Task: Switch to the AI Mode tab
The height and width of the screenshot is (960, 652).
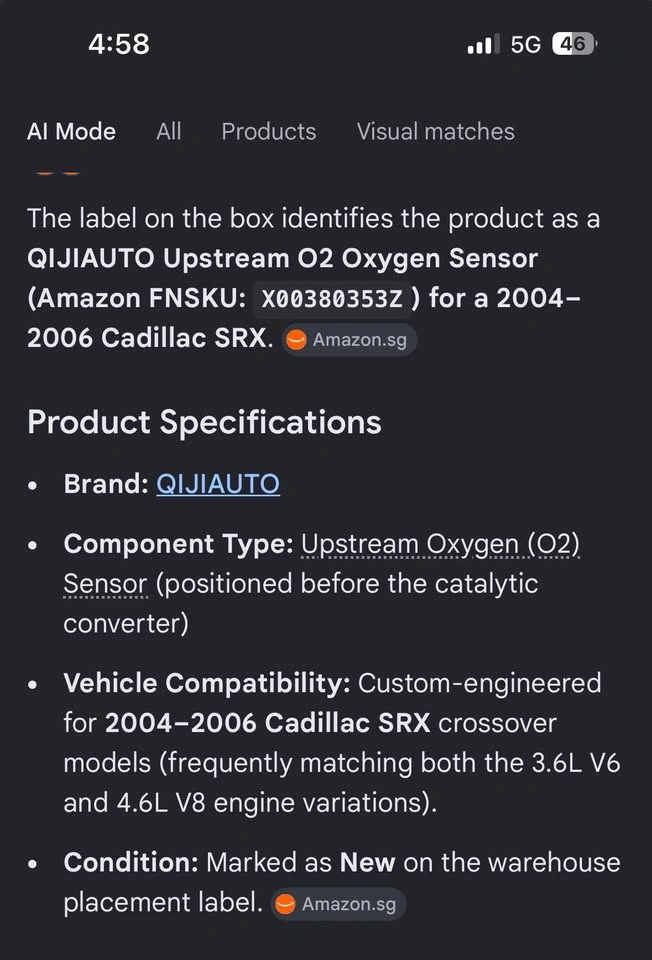Action: [x=71, y=132]
